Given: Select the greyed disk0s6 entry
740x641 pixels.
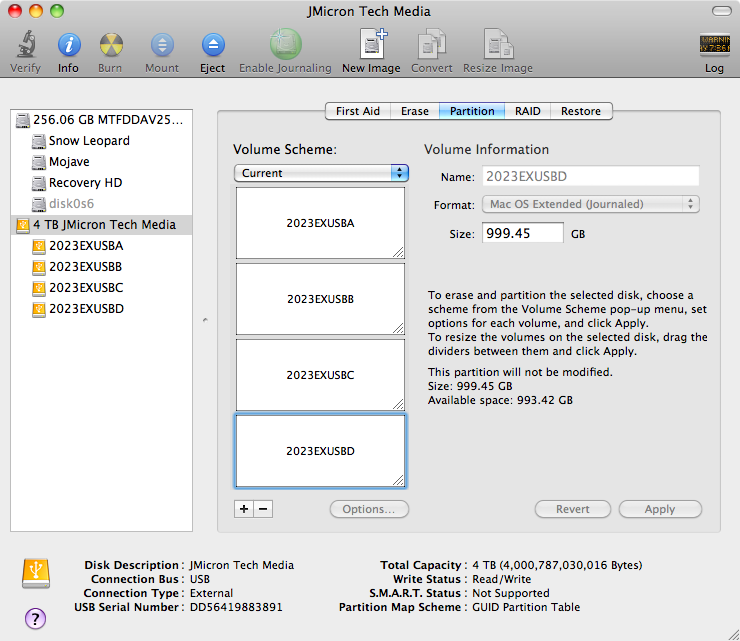Looking at the screenshot, I should [x=101, y=203].
